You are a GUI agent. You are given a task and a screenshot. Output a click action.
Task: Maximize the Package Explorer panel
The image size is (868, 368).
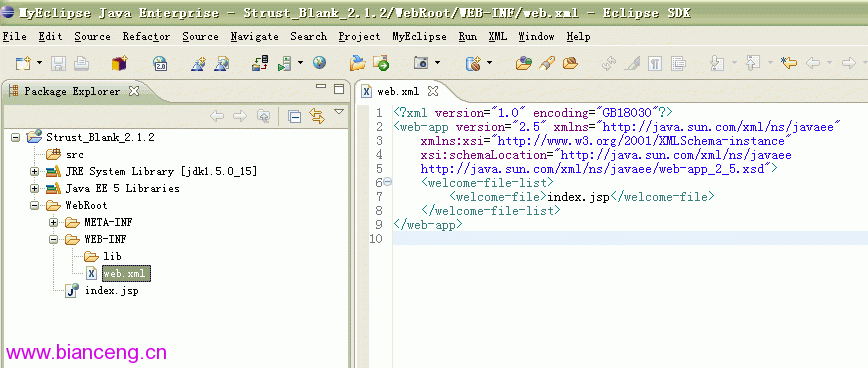click(x=339, y=89)
